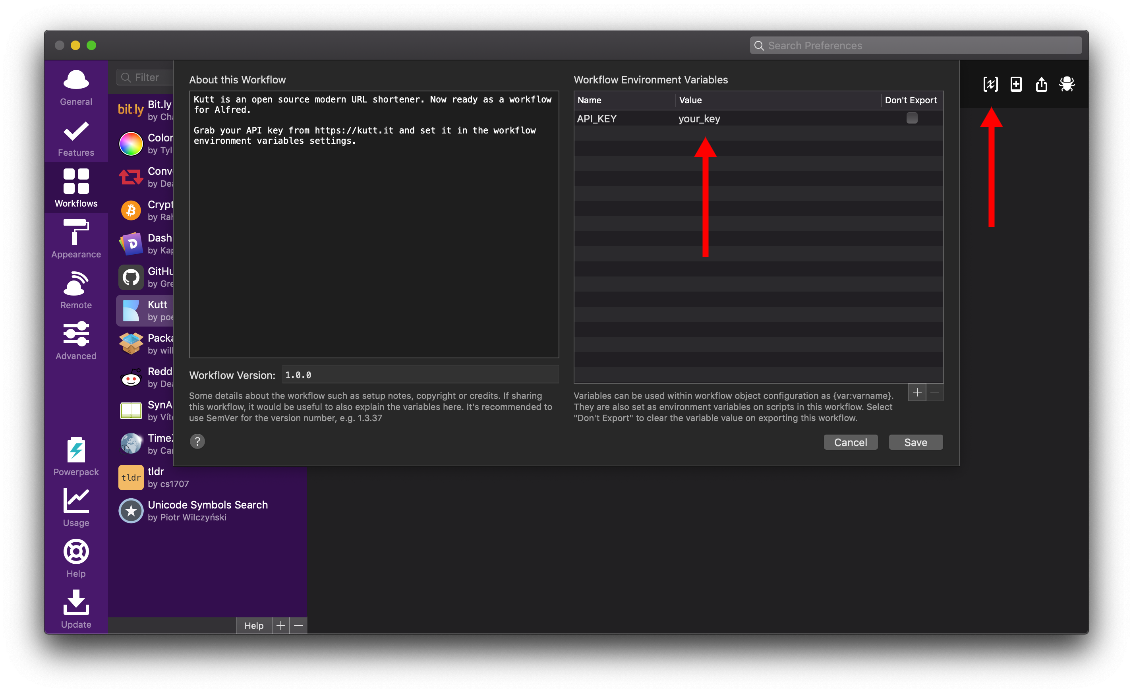Click the workflow Filter field

coord(145,77)
